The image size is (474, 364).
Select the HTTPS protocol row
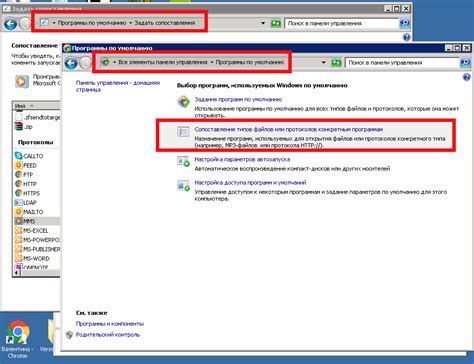pyautogui.click(x=37, y=193)
